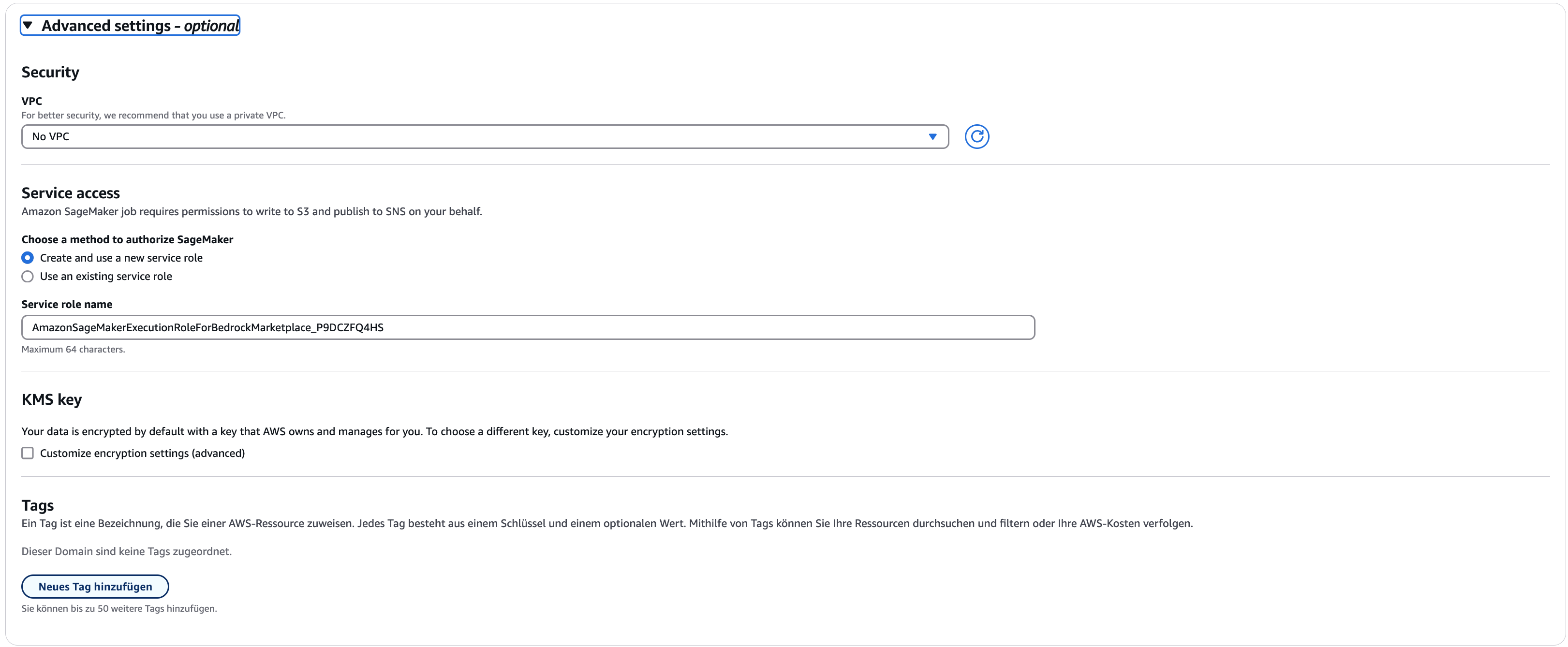Click the 'Maximum 64 characters.' hint text
The width and height of the screenshot is (1568, 647).
73,349
